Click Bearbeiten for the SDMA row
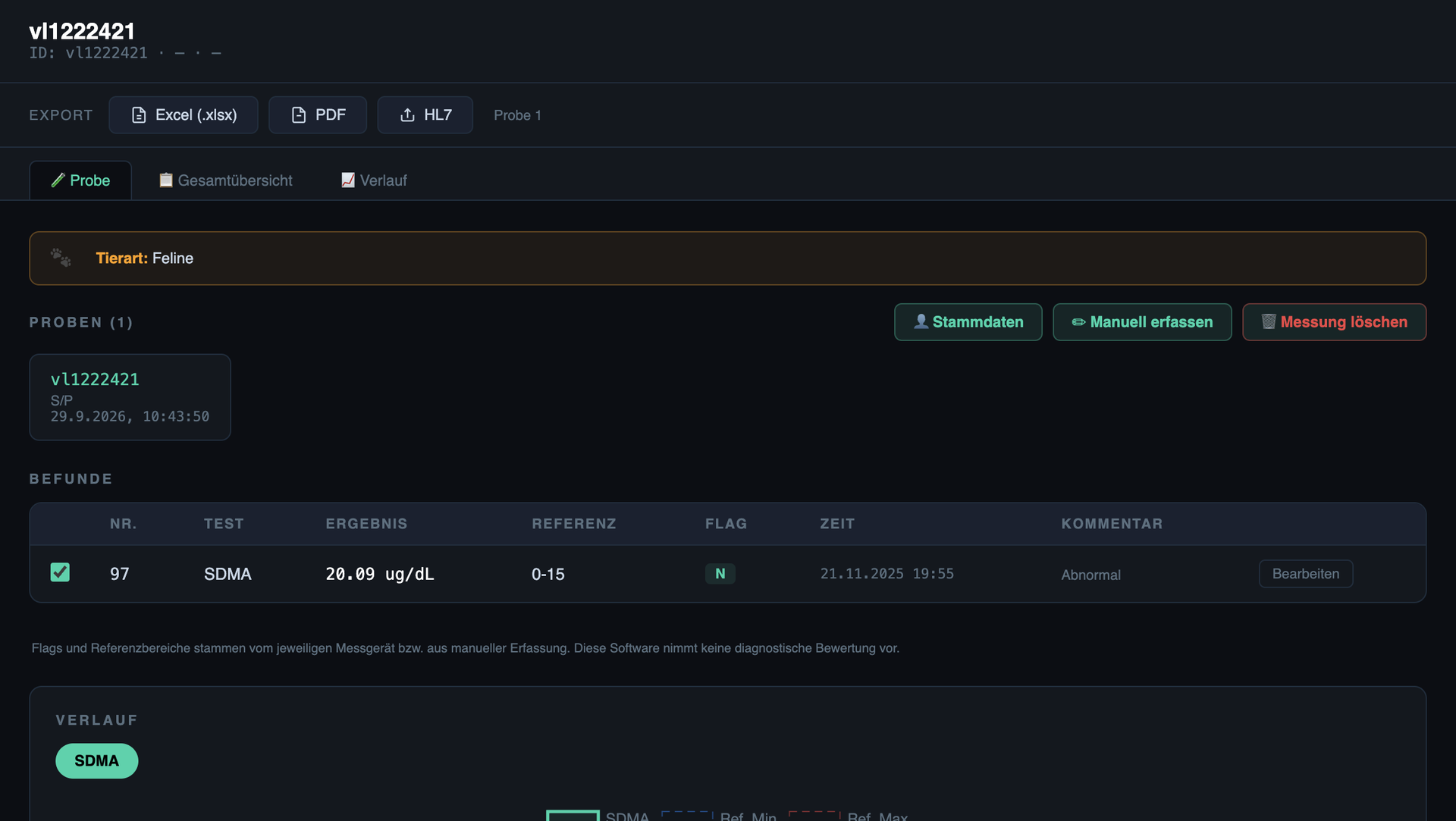 pos(1306,574)
